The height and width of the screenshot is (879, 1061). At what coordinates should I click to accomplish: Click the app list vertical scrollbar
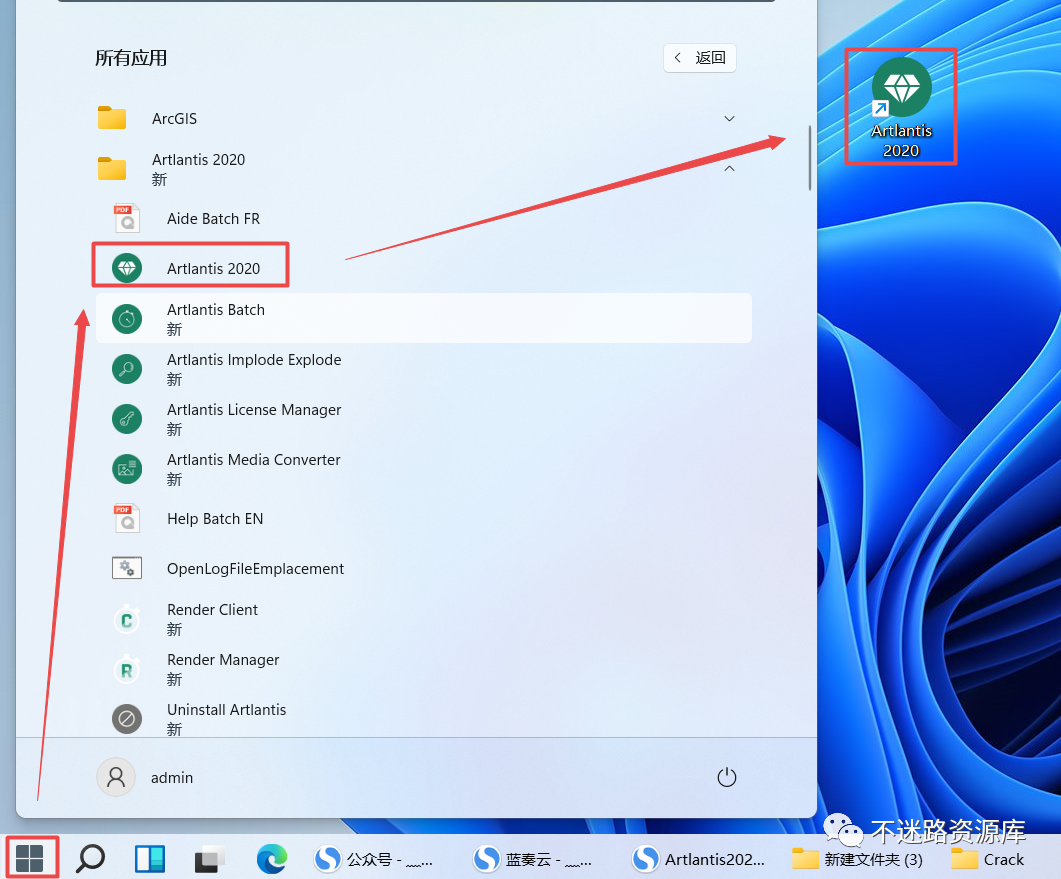click(809, 158)
